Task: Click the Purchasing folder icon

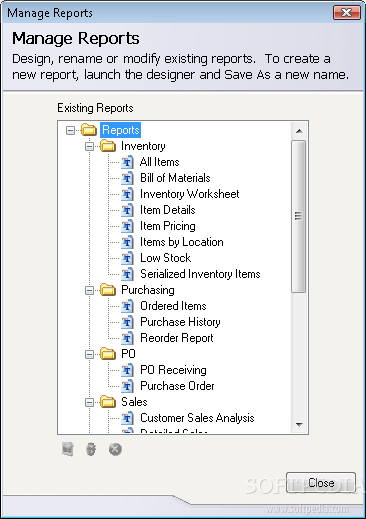Action: (108, 290)
